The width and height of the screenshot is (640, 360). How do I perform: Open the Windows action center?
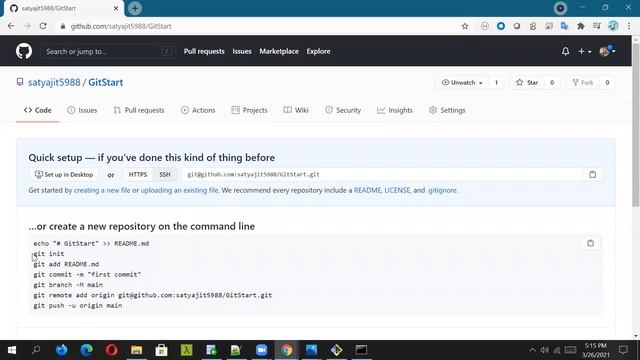coord(623,350)
